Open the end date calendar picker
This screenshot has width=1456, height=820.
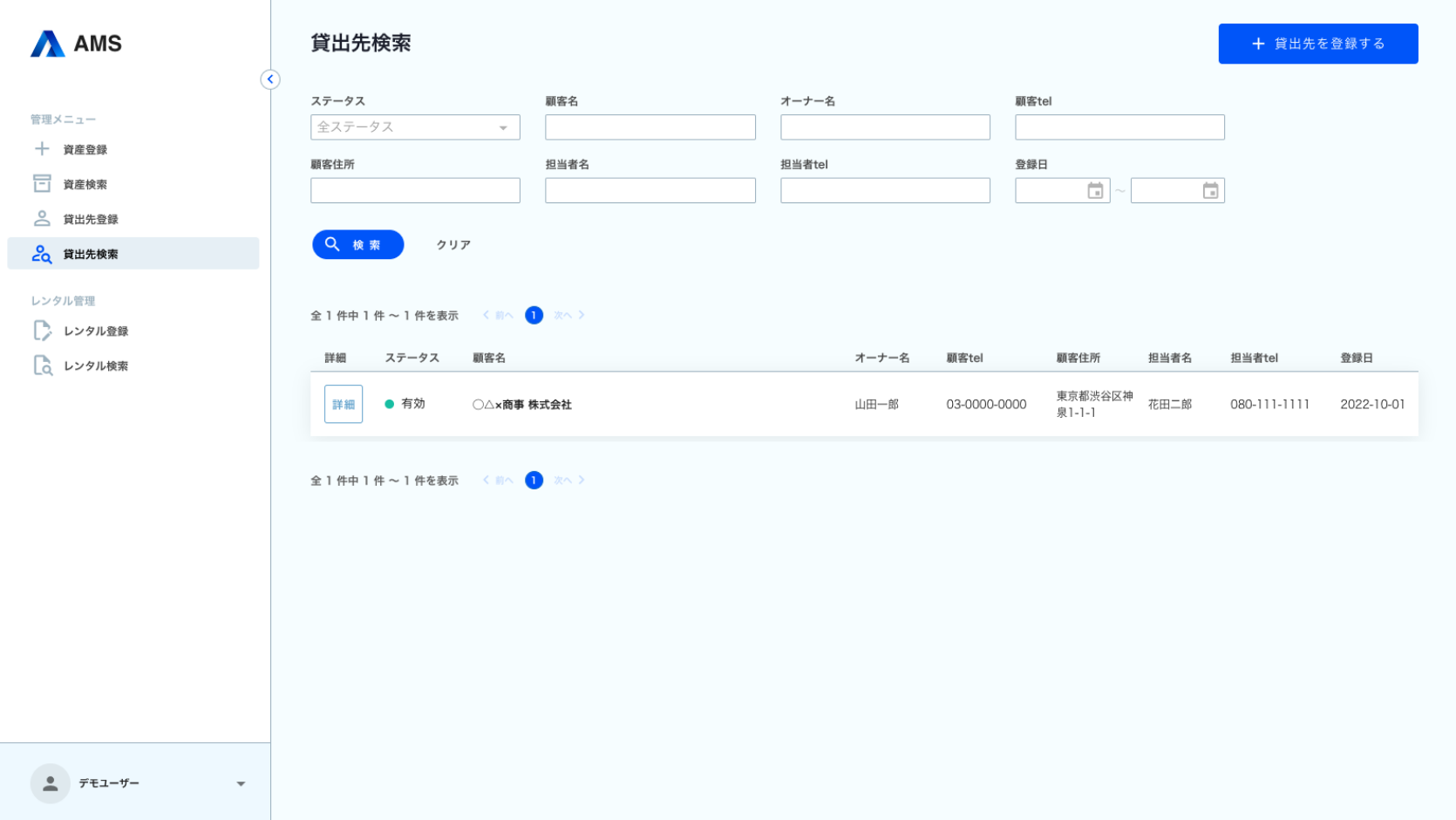pos(1210,191)
